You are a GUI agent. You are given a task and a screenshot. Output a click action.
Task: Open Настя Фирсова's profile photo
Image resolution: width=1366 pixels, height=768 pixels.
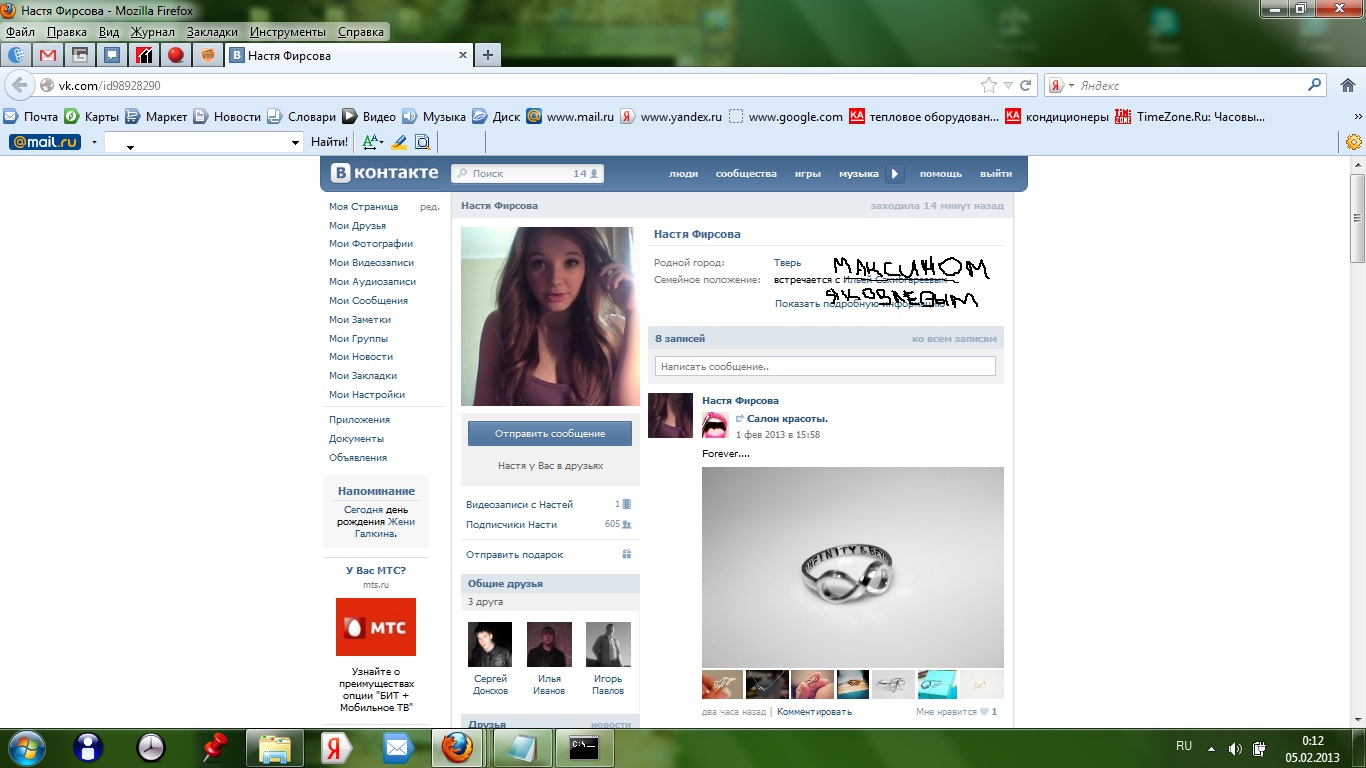click(x=550, y=316)
